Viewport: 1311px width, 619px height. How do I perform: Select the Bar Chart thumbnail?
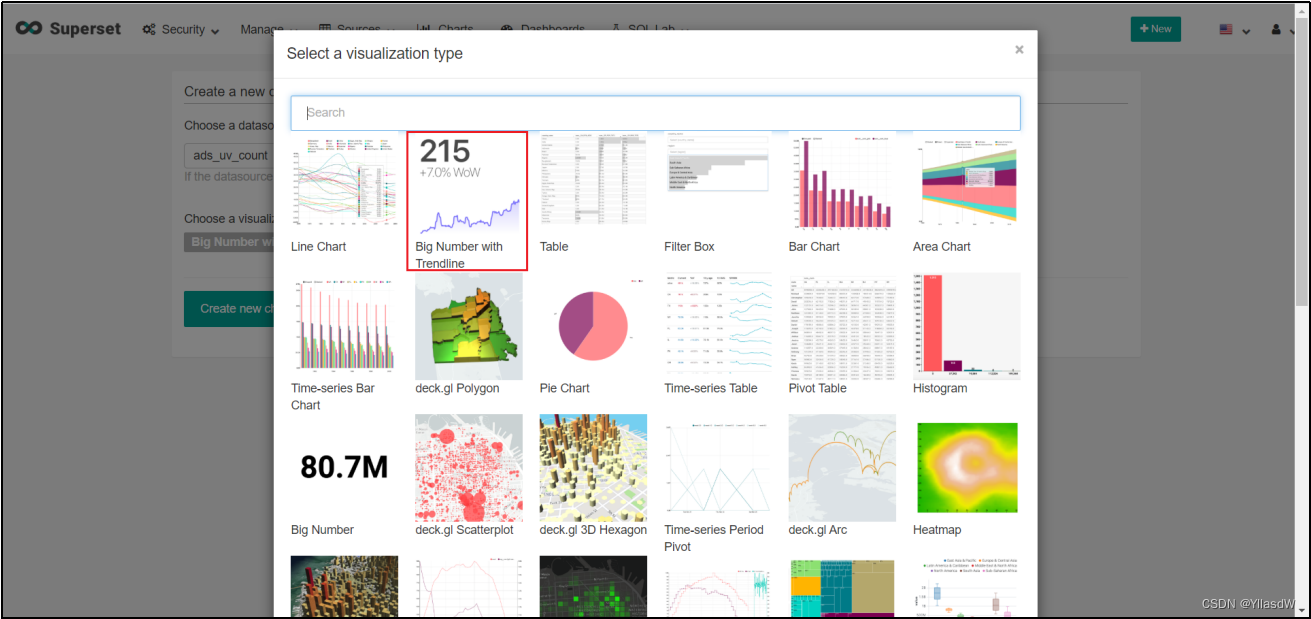(x=842, y=179)
